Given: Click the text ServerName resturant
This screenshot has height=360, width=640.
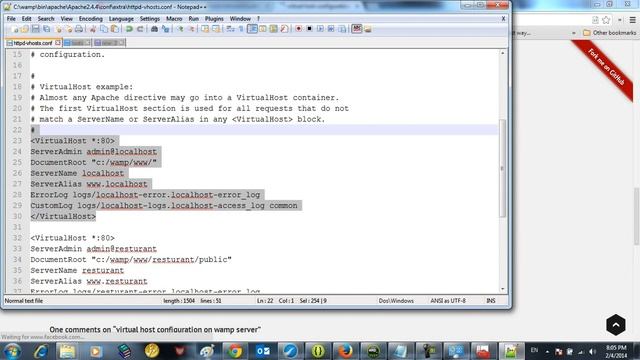Looking at the screenshot, I should 77,271.
